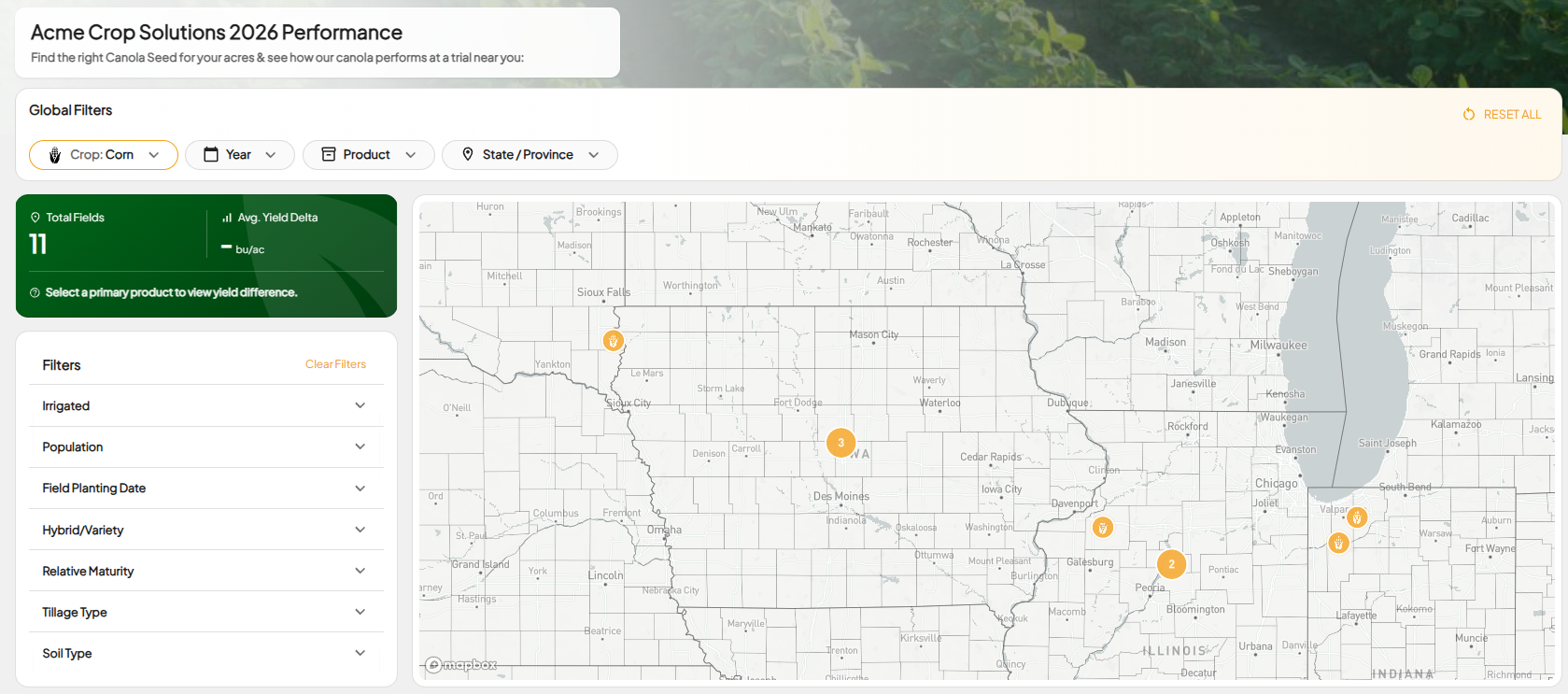Screen dimensions: 1568x694
Task: Click the calendar icon in Year filter
Action: click(x=211, y=155)
